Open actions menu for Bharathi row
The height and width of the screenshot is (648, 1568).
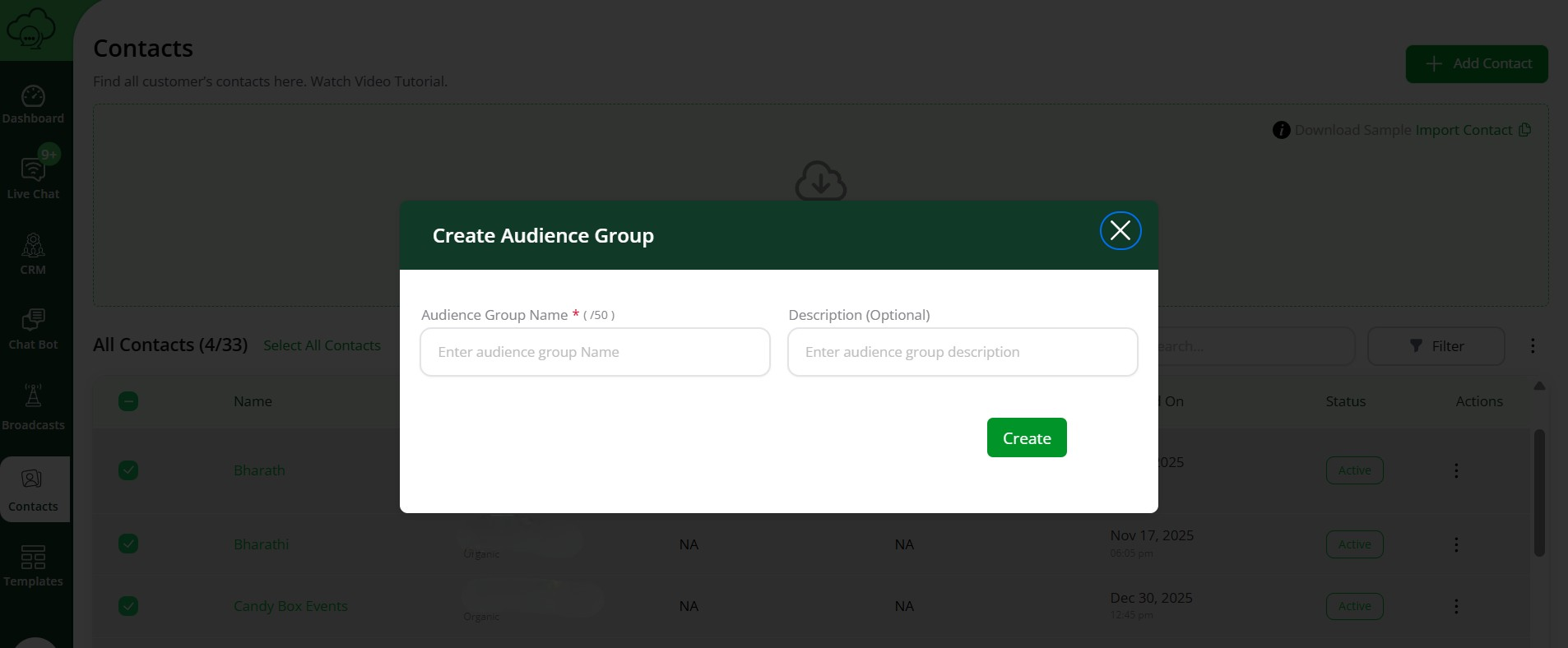point(1455,544)
